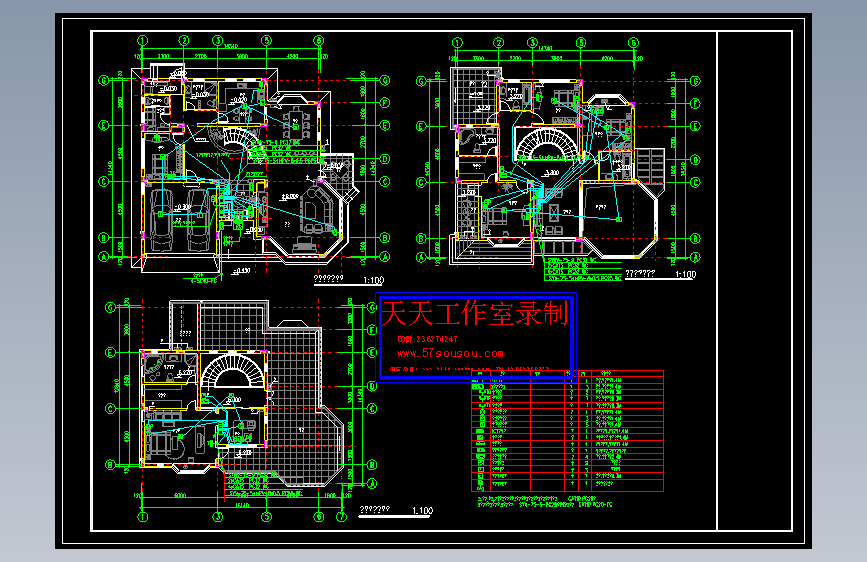Click axis bubble 1 below the bottom floor plan
This screenshot has height=562, width=867.
143,517
